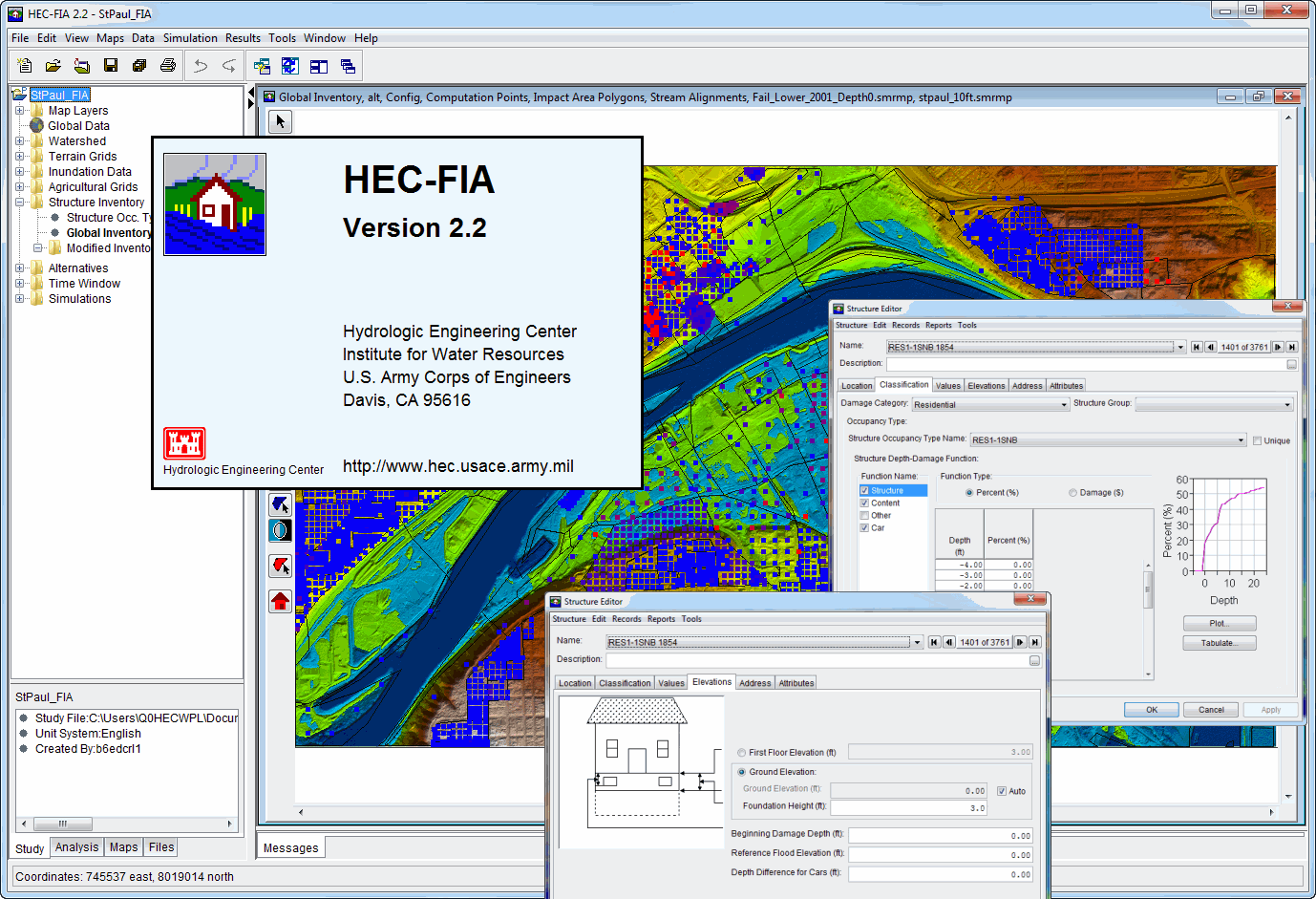Select the pointer arrow map tool
The height and width of the screenshot is (899, 1316).
tap(280, 121)
